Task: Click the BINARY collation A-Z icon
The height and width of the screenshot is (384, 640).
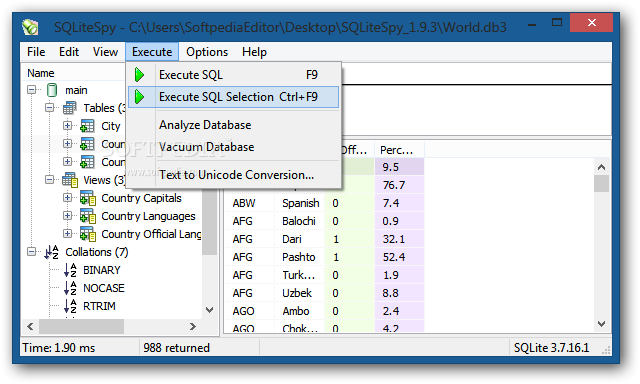Action: click(x=71, y=270)
